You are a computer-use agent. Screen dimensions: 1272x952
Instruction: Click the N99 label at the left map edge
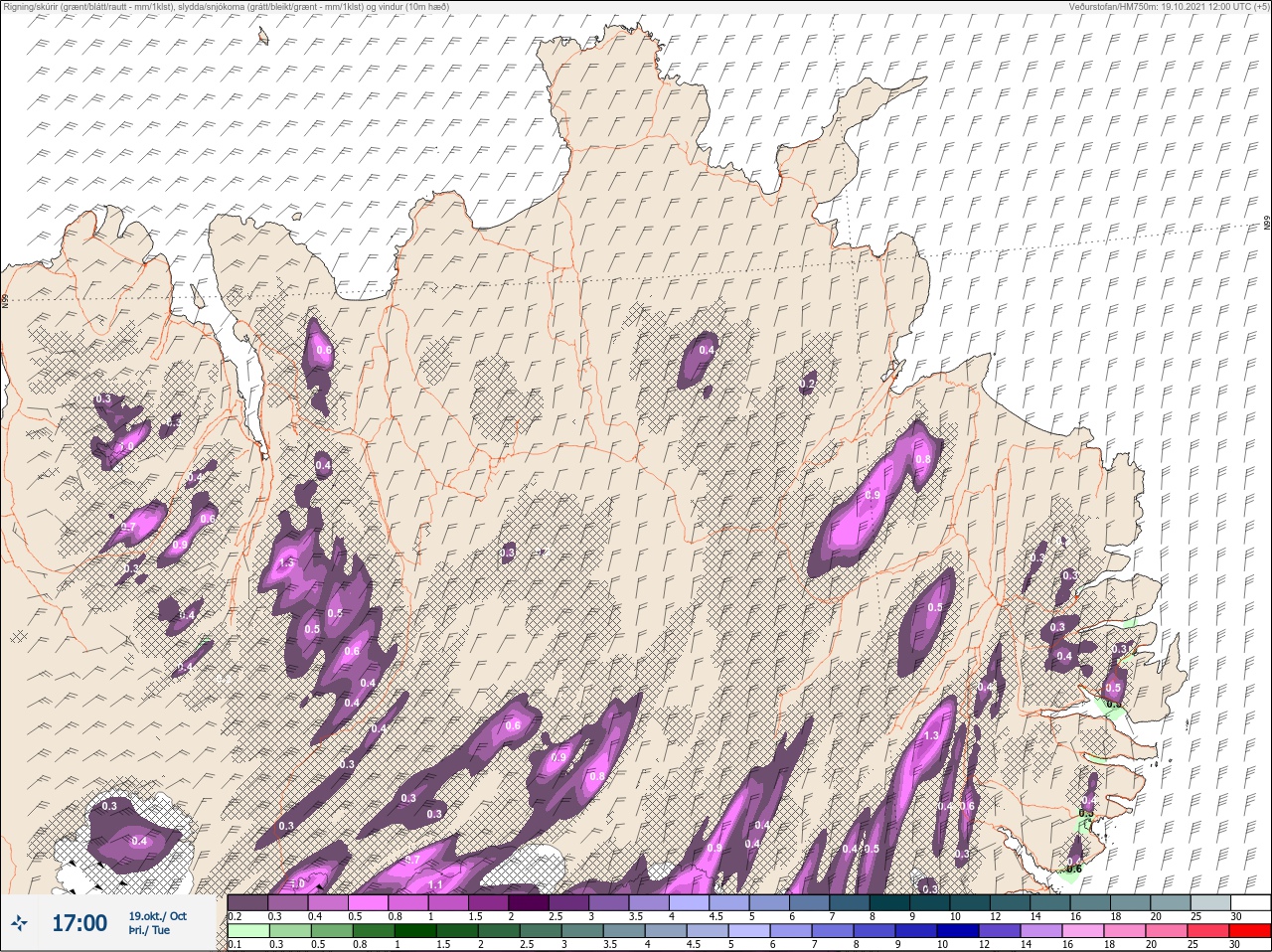coord(5,300)
